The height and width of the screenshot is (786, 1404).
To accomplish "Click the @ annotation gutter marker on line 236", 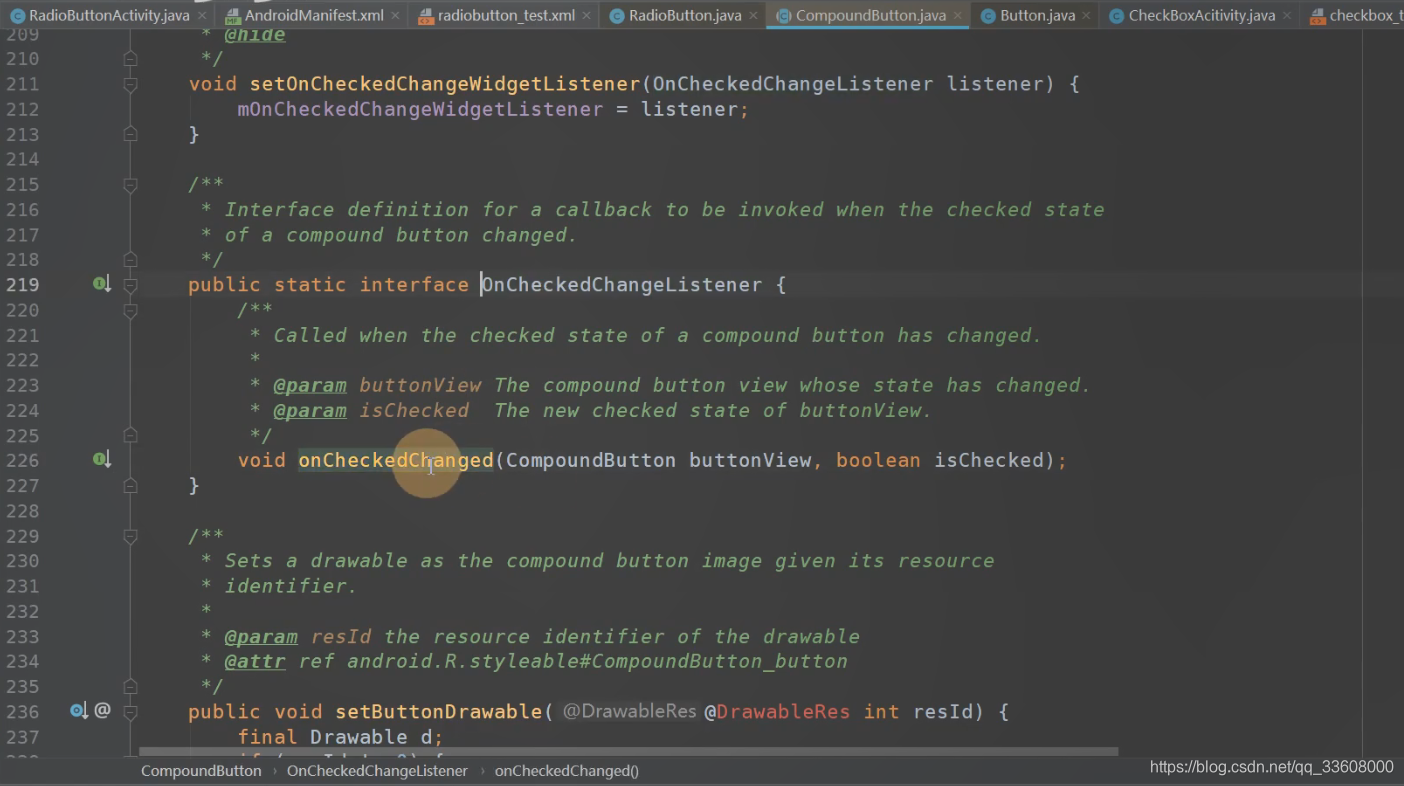I will (102, 711).
